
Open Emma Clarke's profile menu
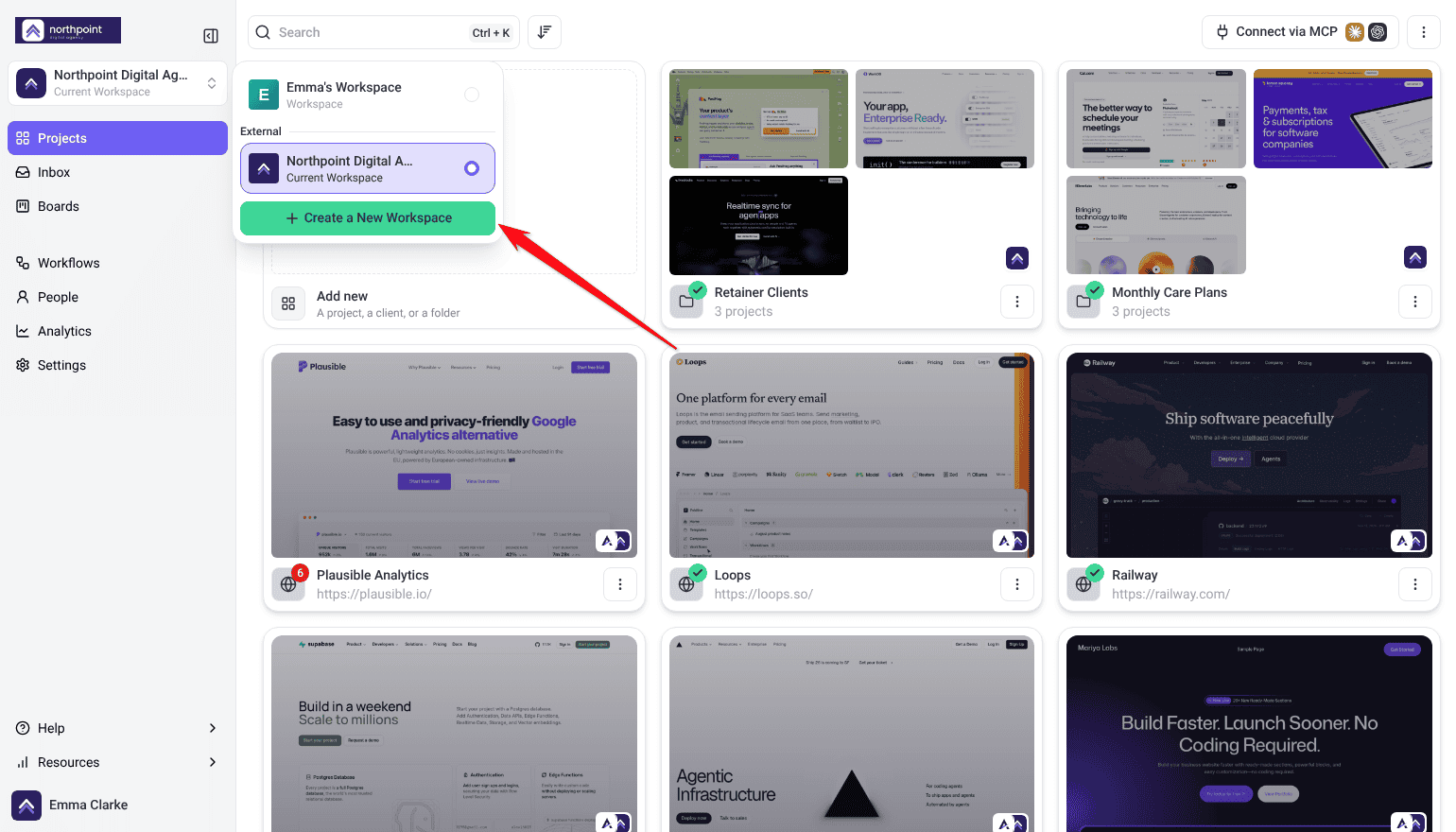[x=117, y=806]
